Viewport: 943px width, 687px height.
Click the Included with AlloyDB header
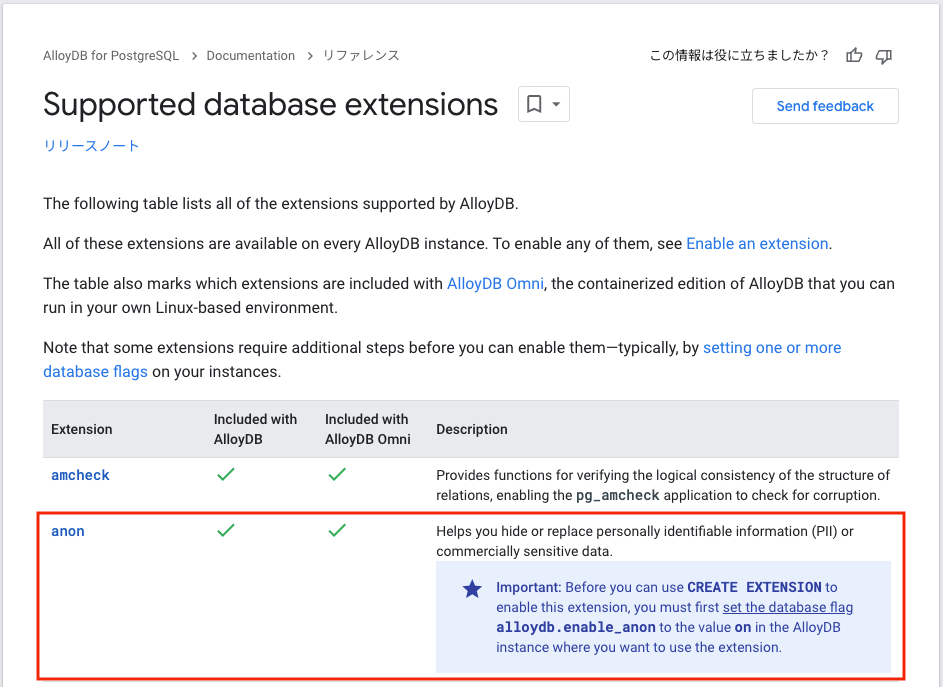click(255, 429)
